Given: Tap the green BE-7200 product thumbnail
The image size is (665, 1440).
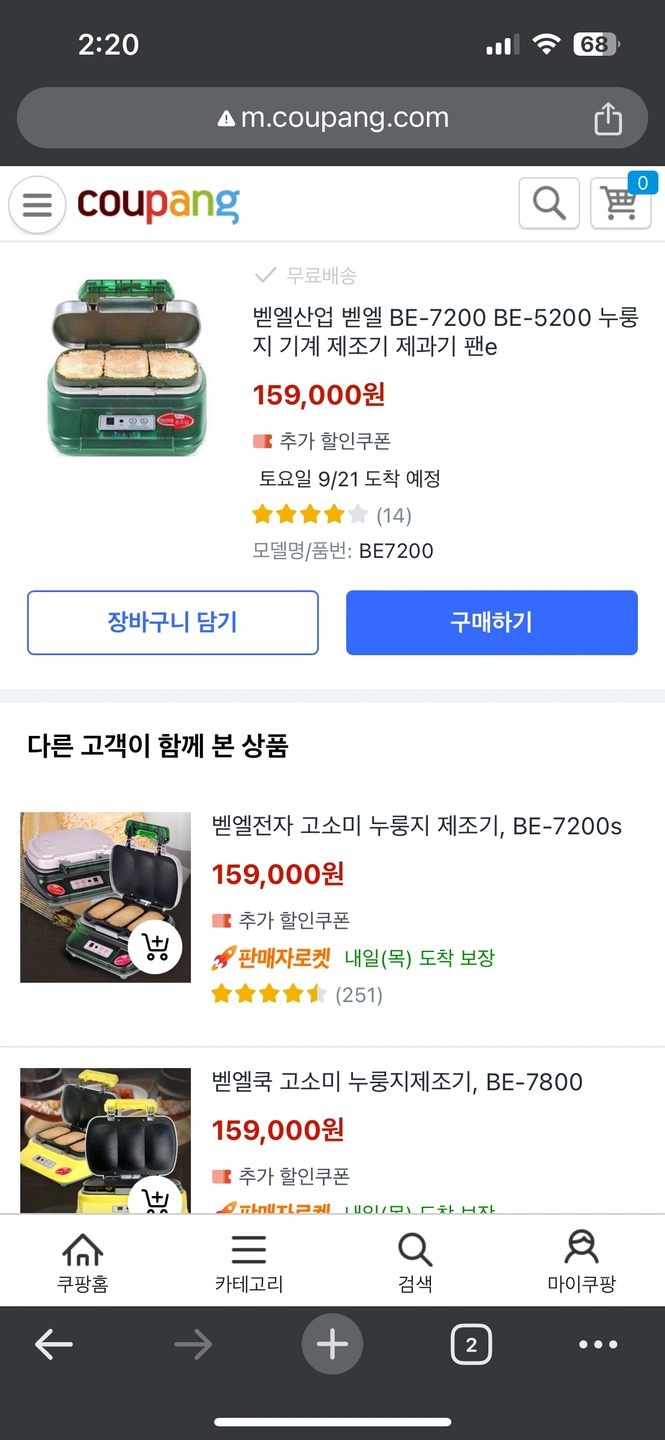Looking at the screenshot, I should [127, 367].
